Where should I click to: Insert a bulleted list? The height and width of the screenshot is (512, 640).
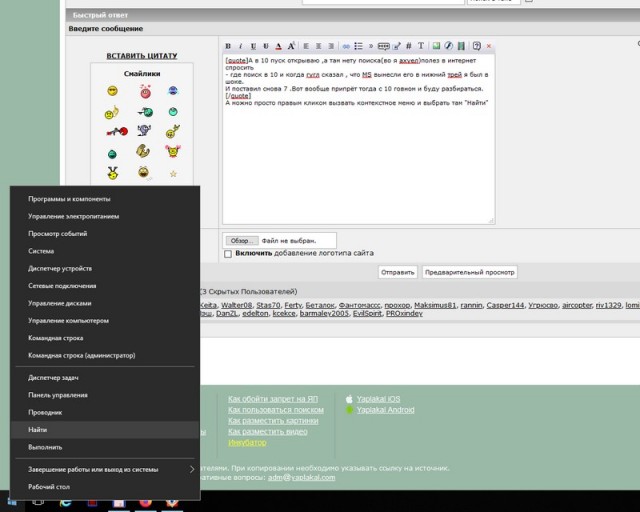point(358,46)
